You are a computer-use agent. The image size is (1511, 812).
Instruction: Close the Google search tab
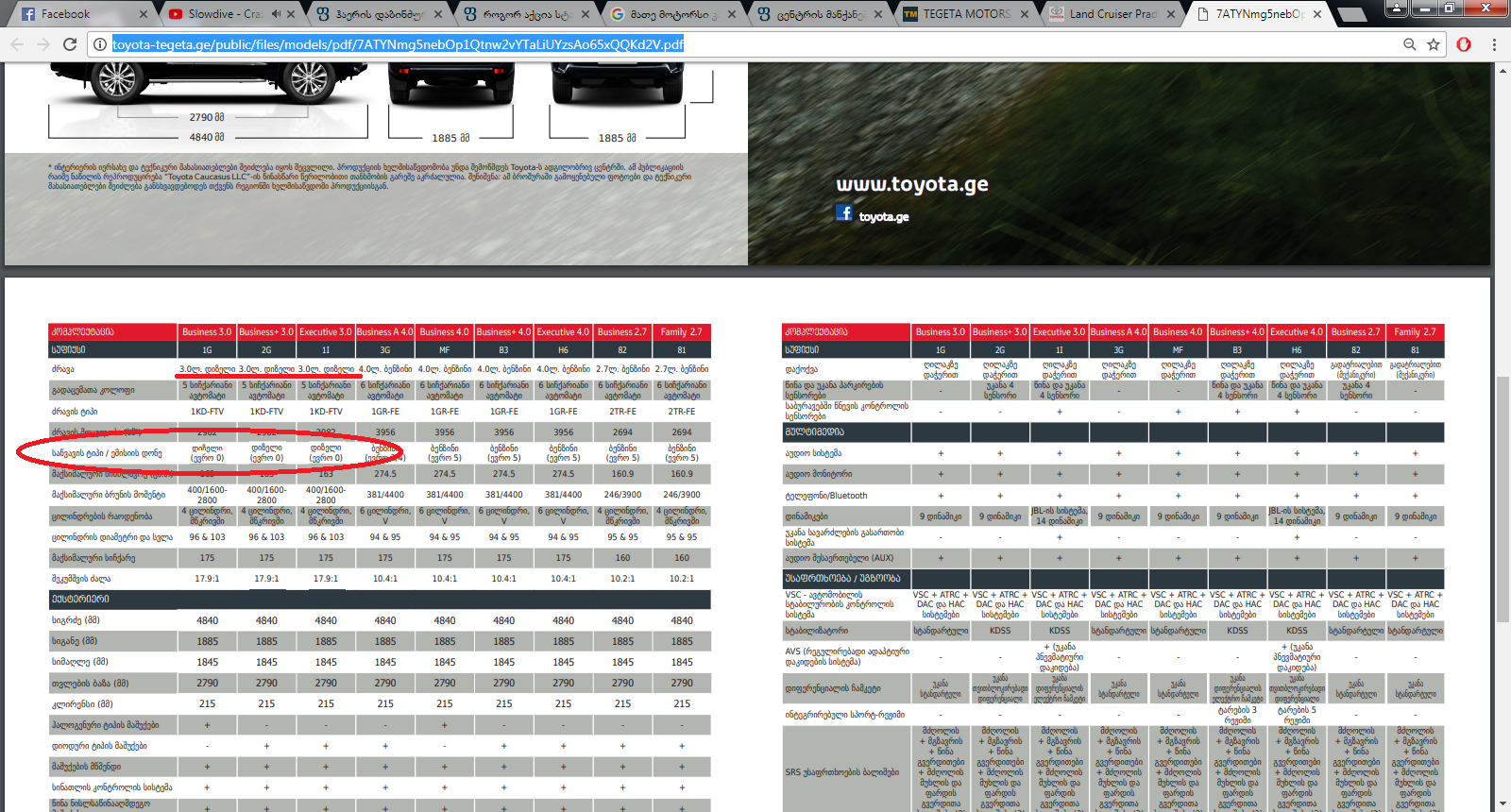[x=732, y=14]
